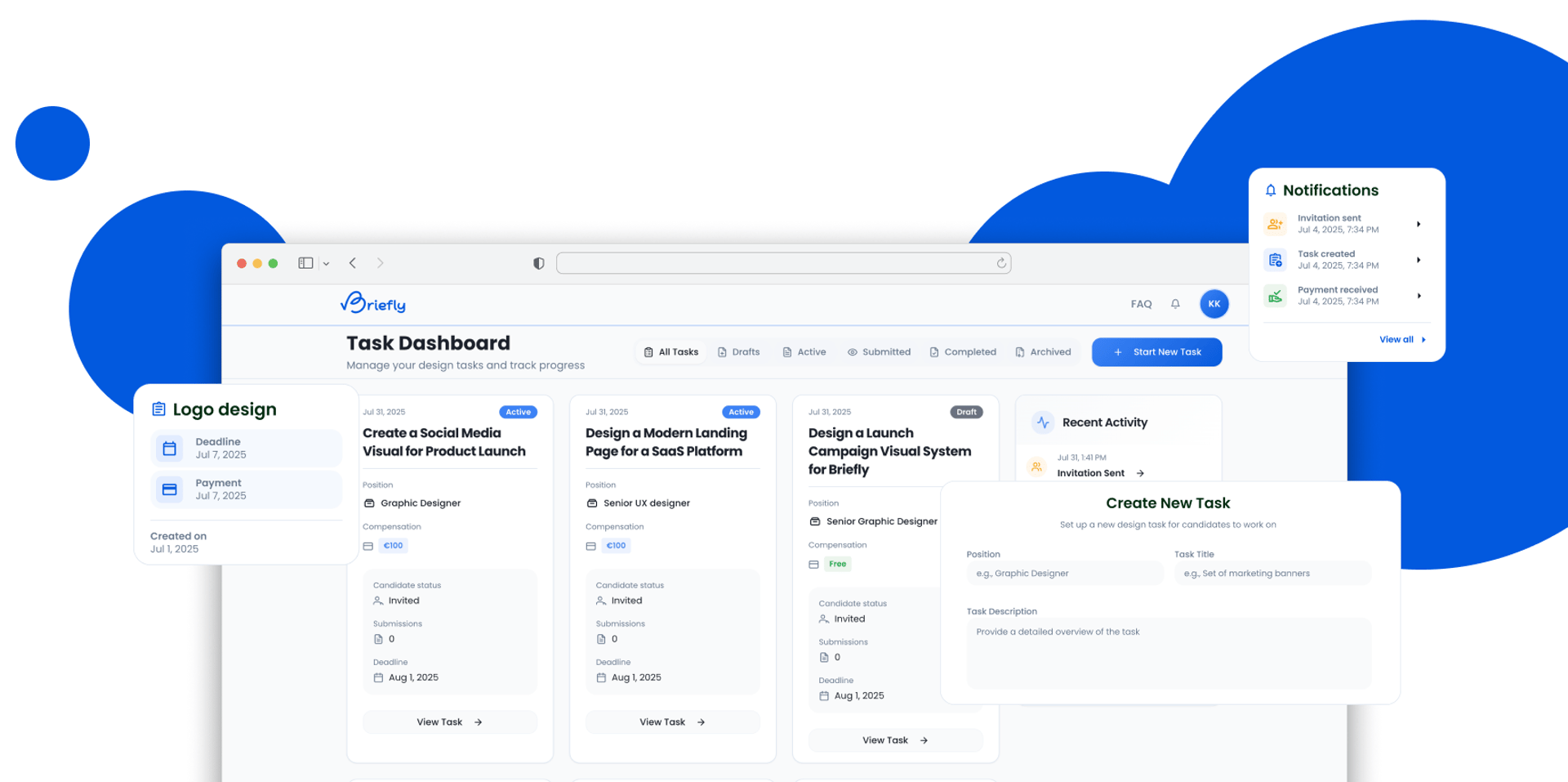Expand the Payment received notification arrow
This screenshot has height=782, width=1568.
[1419, 296]
